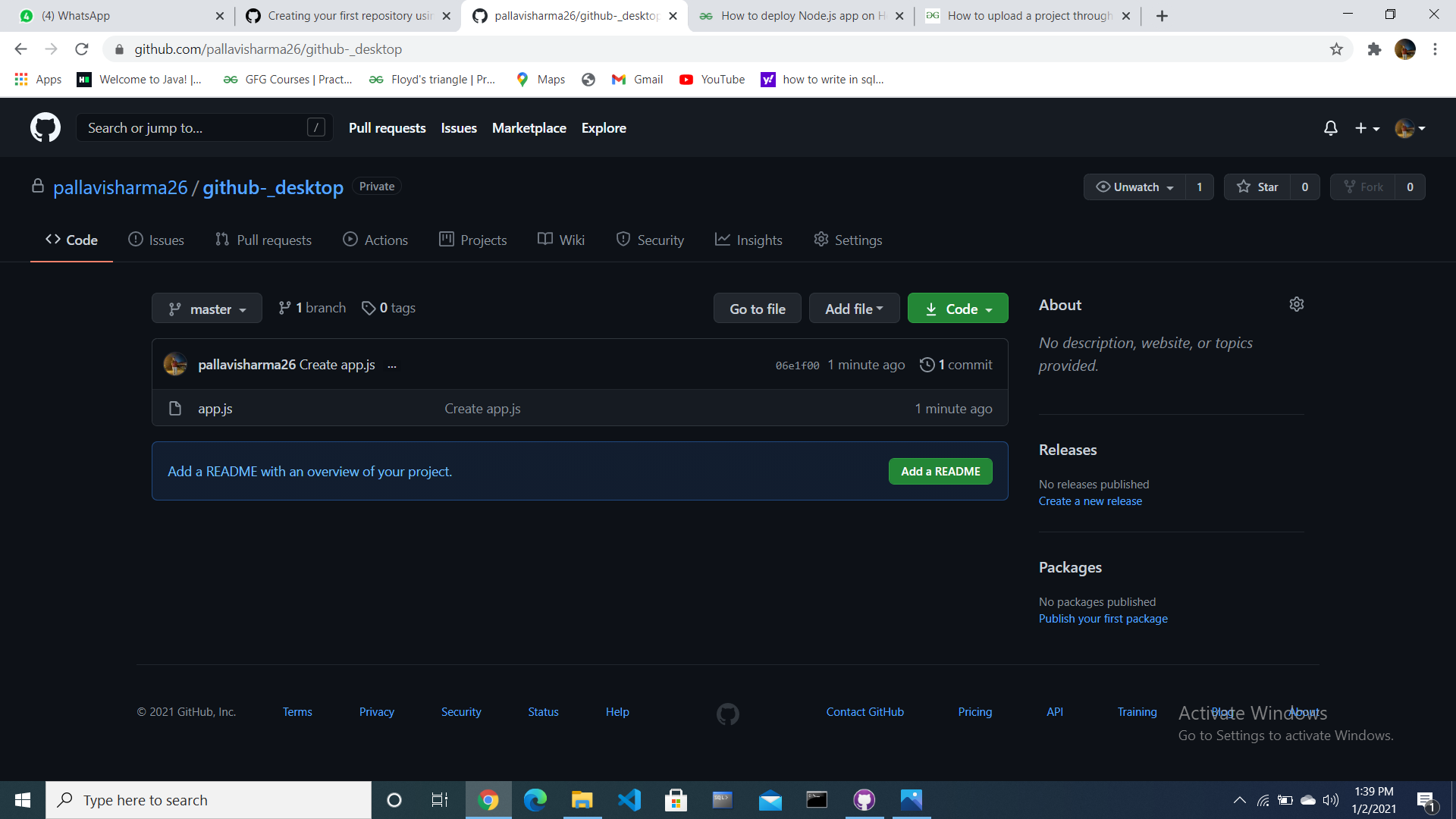1456x819 pixels.
Task: Click the Issues navigation icon
Action: click(x=135, y=240)
